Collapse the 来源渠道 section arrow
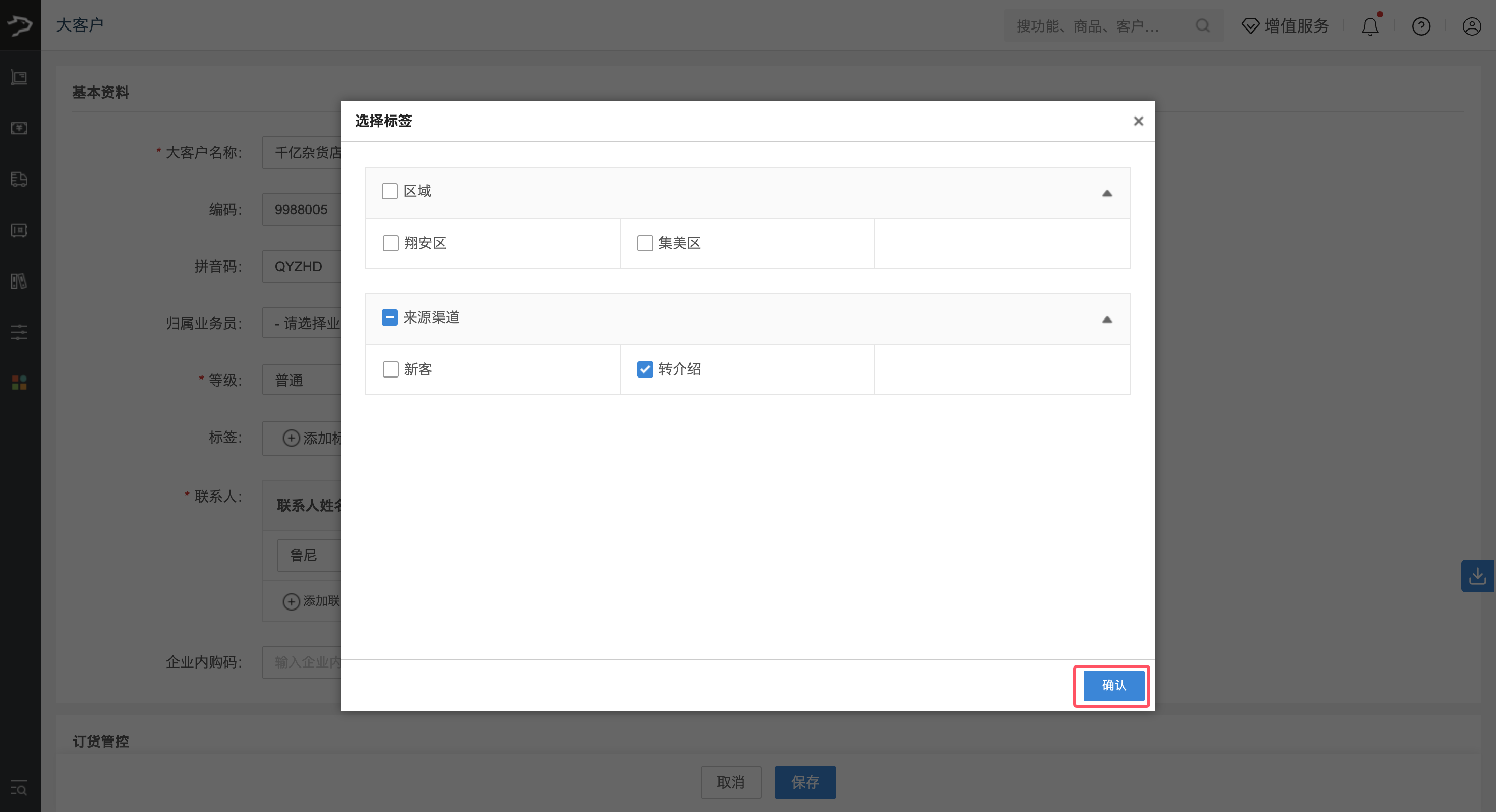 [x=1107, y=319]
